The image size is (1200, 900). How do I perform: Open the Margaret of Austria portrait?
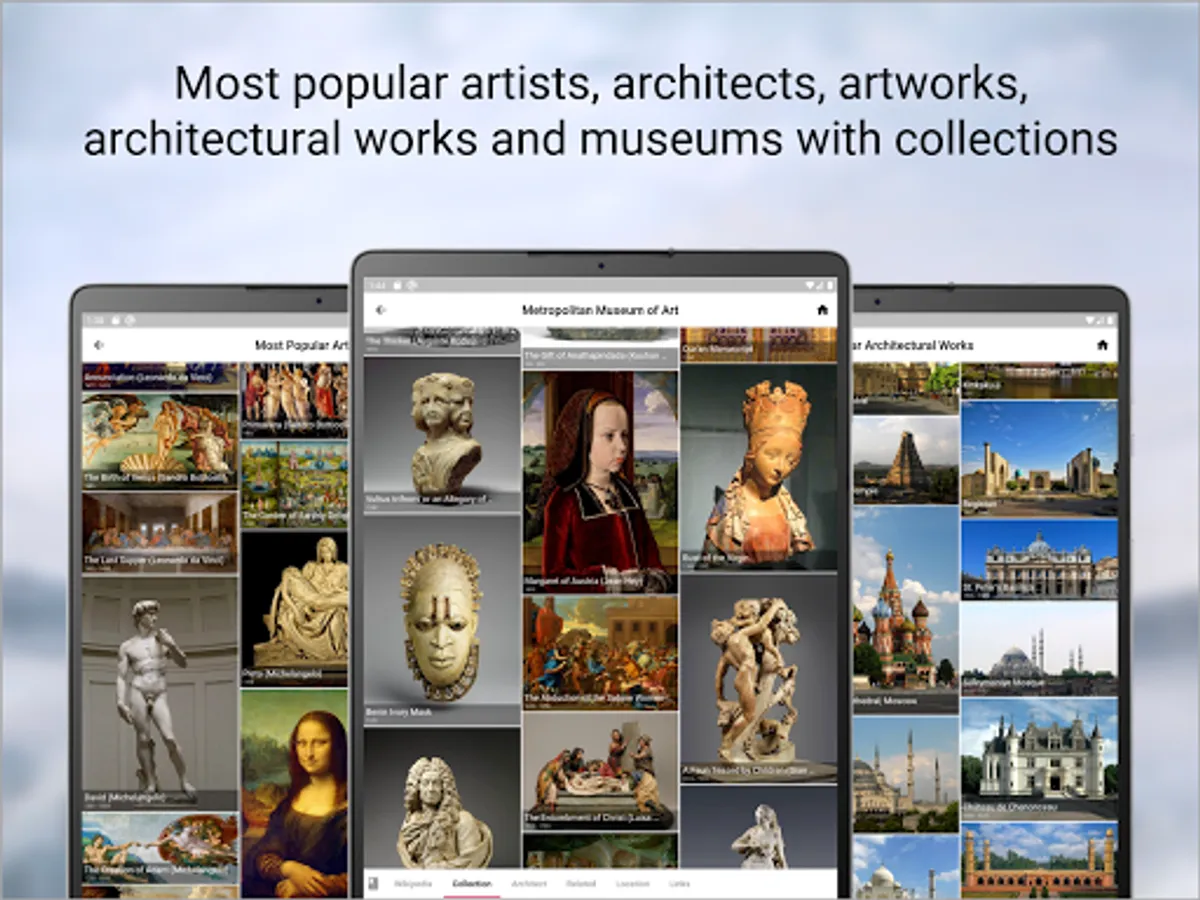click(600, 482)
